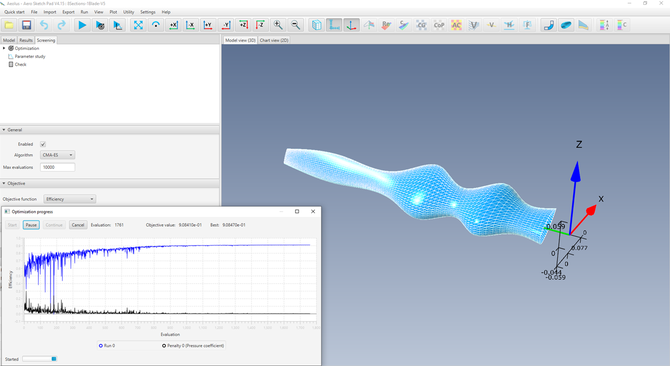Cancel the optimization progress
670x366 pixels.
(x=78, y=225)
